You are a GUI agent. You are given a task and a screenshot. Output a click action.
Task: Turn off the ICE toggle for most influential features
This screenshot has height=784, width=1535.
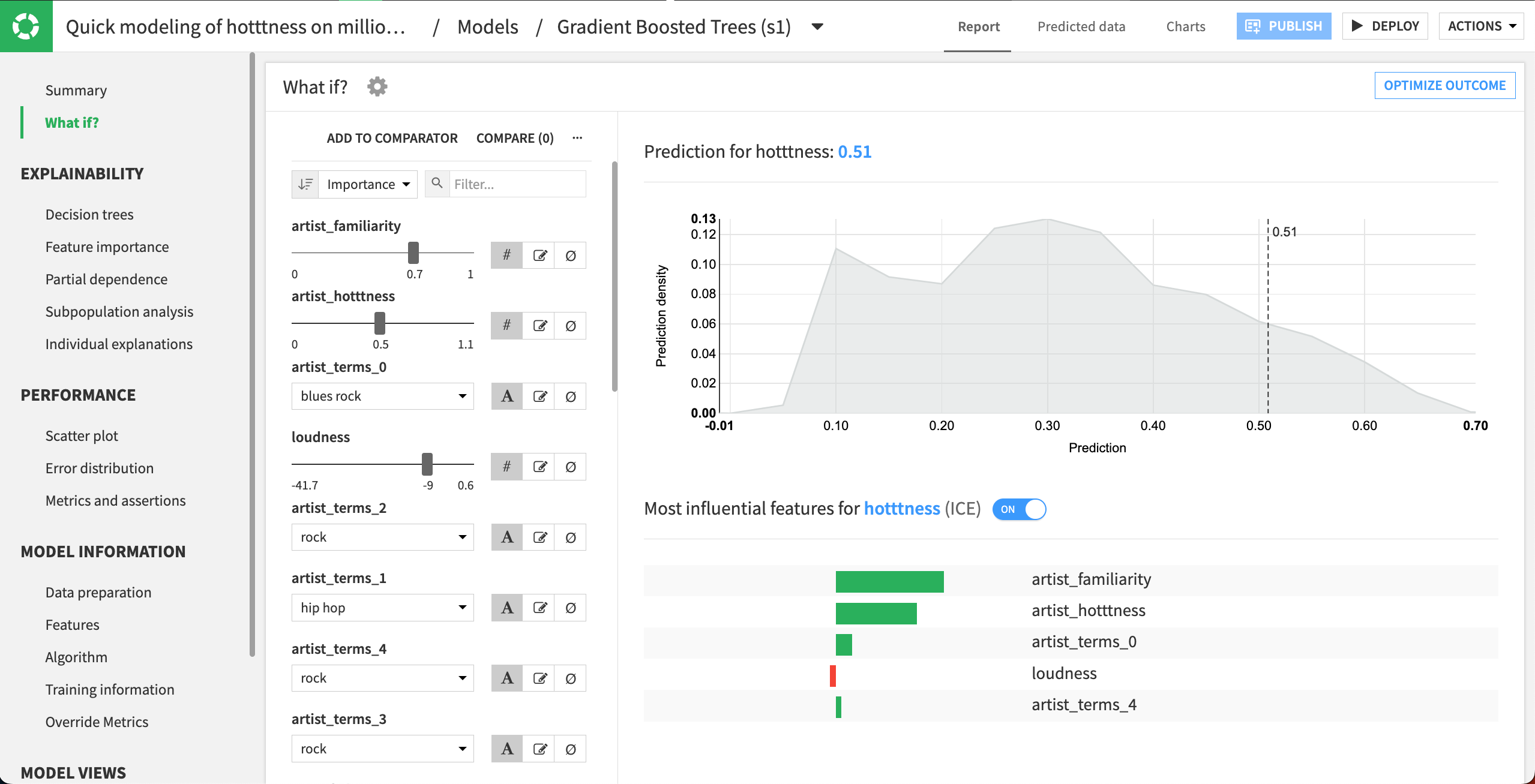[1018, 509]
